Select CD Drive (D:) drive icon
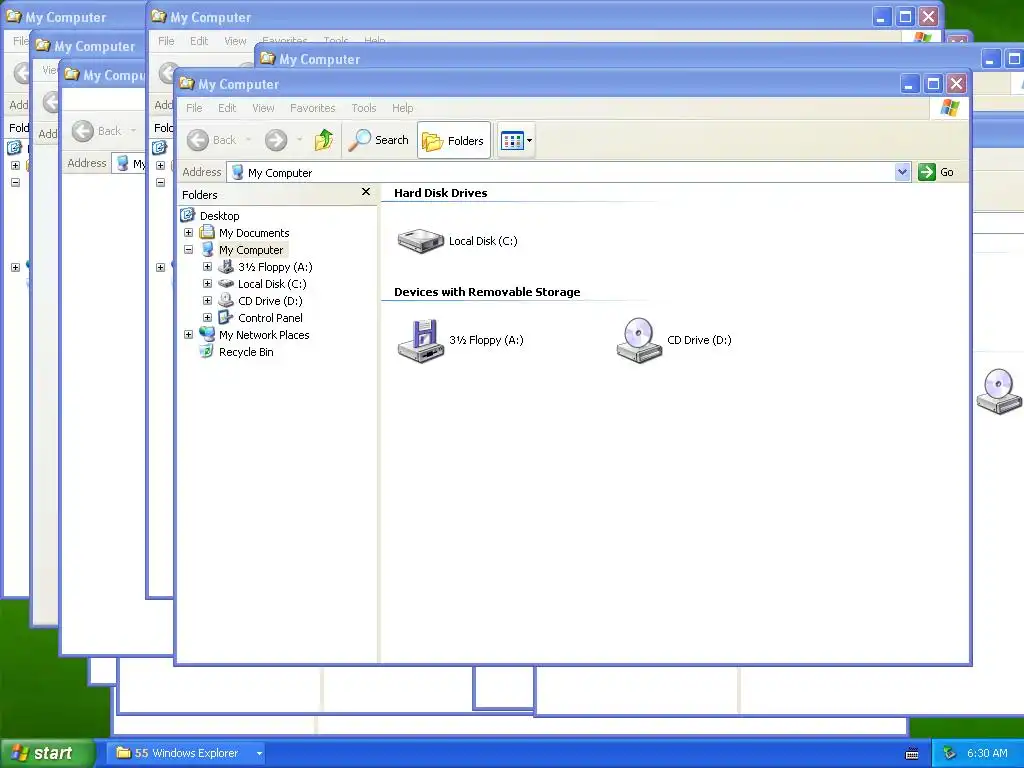This screenshot has width=1024, height=768. pyautogui.click(x=639, y=340)
